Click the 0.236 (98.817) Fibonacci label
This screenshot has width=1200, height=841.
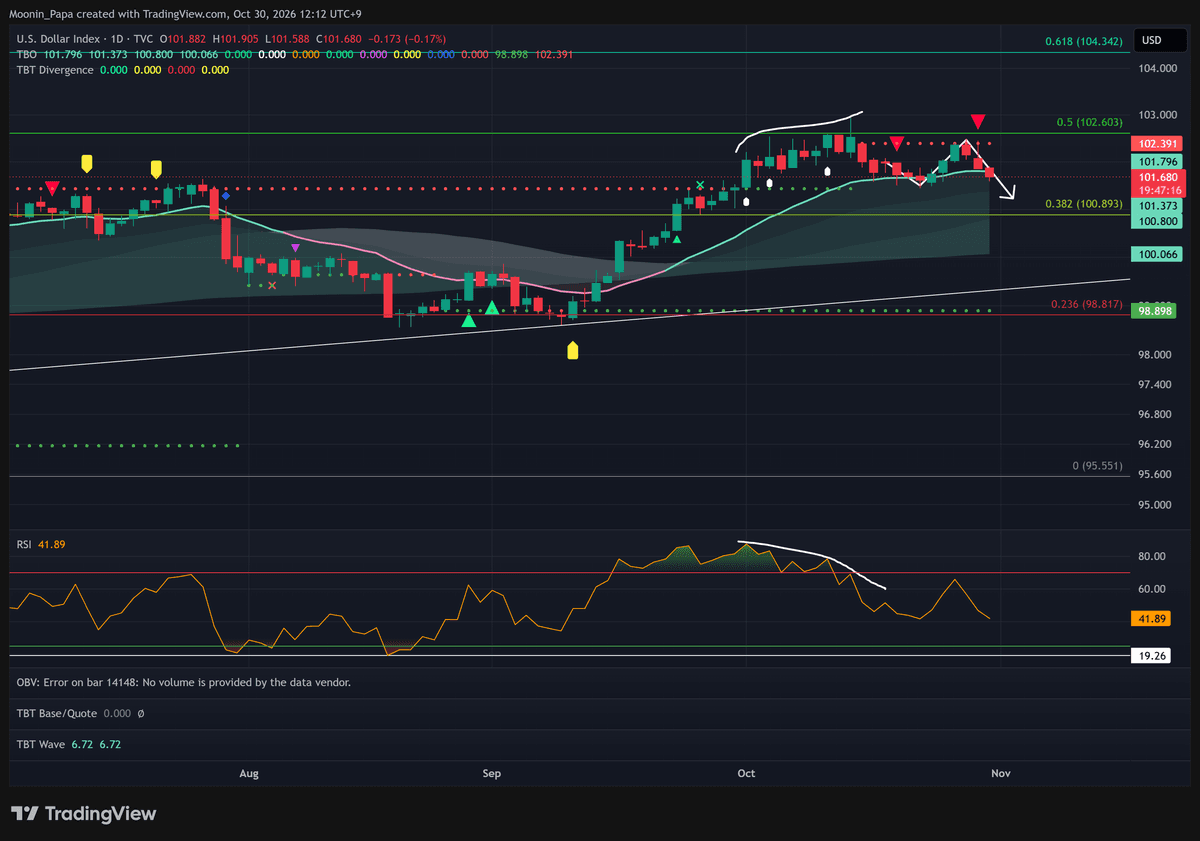(x=1087, y=304)
